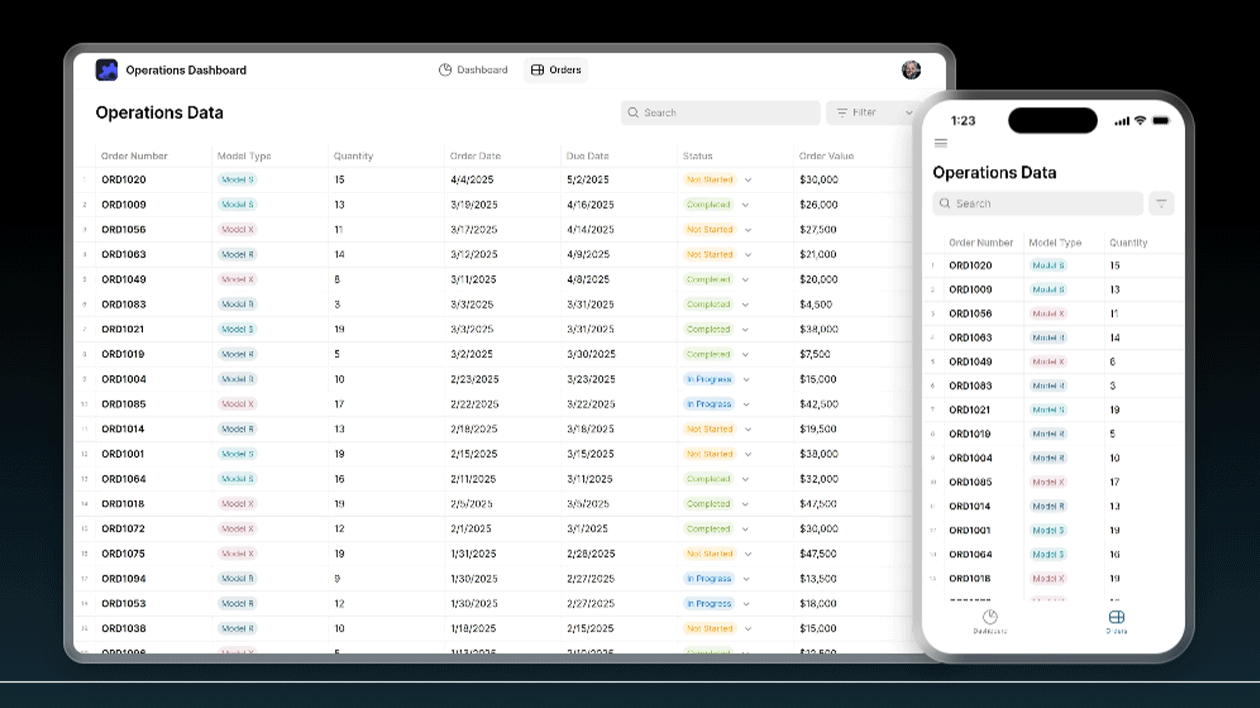The height and width of the screenshot is (708, 1260).
Task: Click the pie chart icon beside Dashboard
Action: click(x=445, y=70)
